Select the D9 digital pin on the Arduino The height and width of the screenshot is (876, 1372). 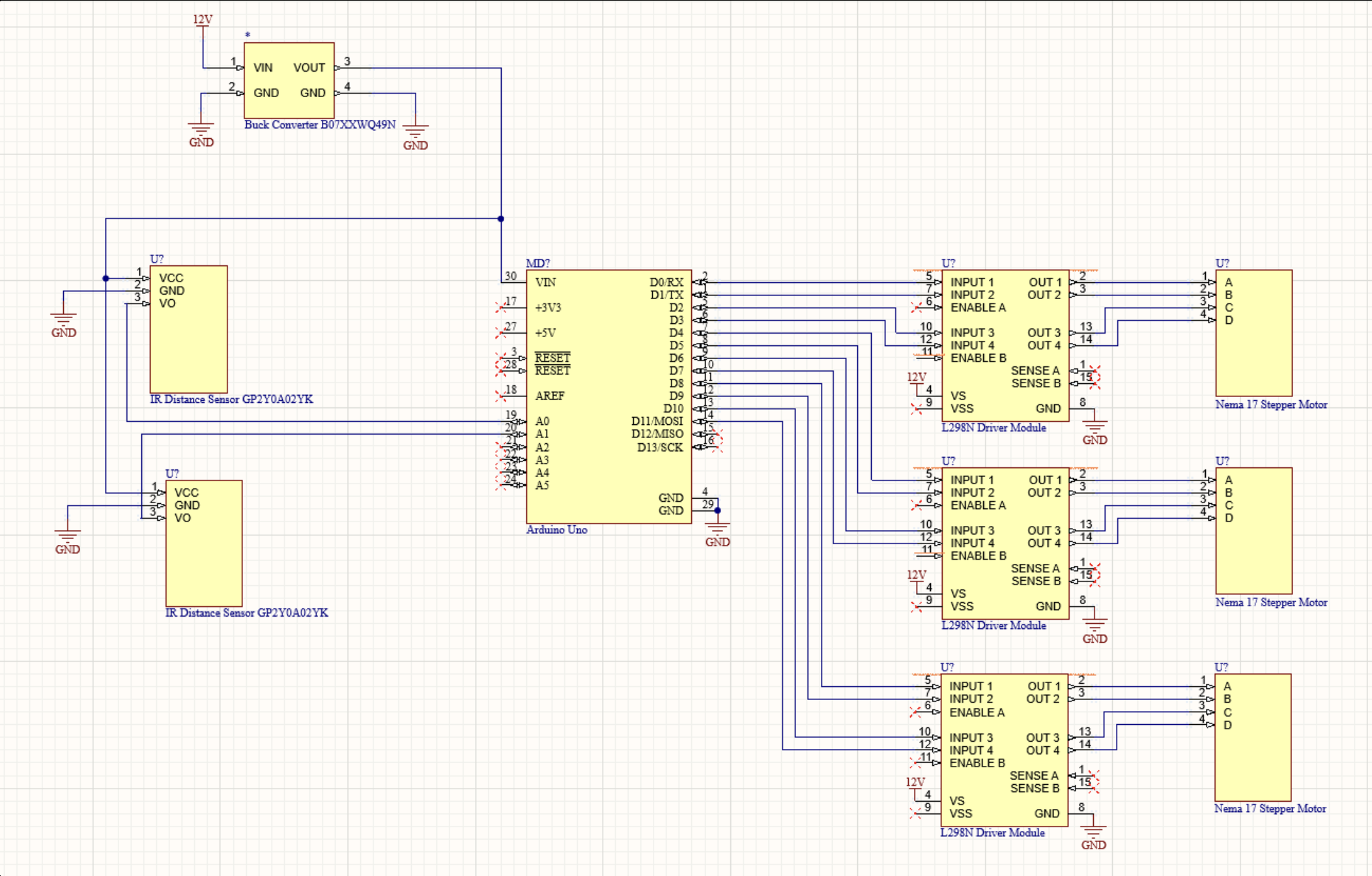(x=676, y=396)
